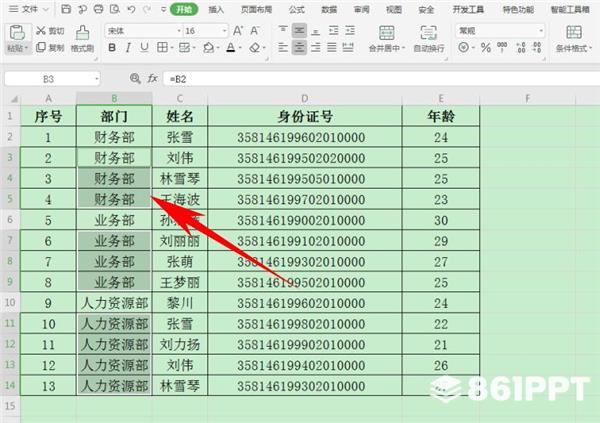The width and height of the screenshot is (600, 423).
Task: Open the 开发工具 ribbon tab
Action: [x=468, y=10]
